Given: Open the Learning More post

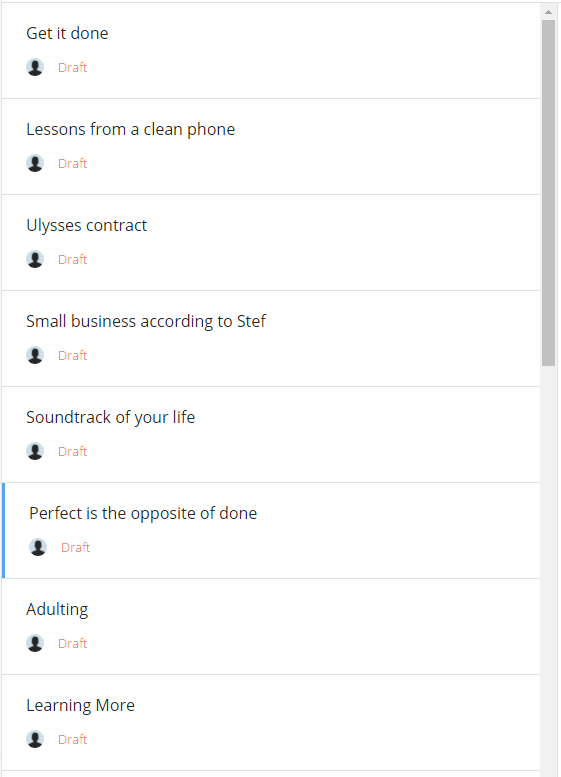Looking at the screenshot, I should (271, 723).
